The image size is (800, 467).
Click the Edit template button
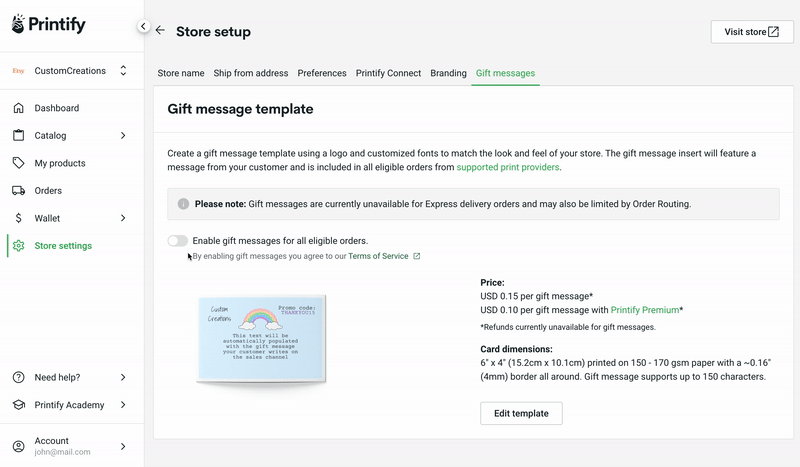click(x=521, y=413)
